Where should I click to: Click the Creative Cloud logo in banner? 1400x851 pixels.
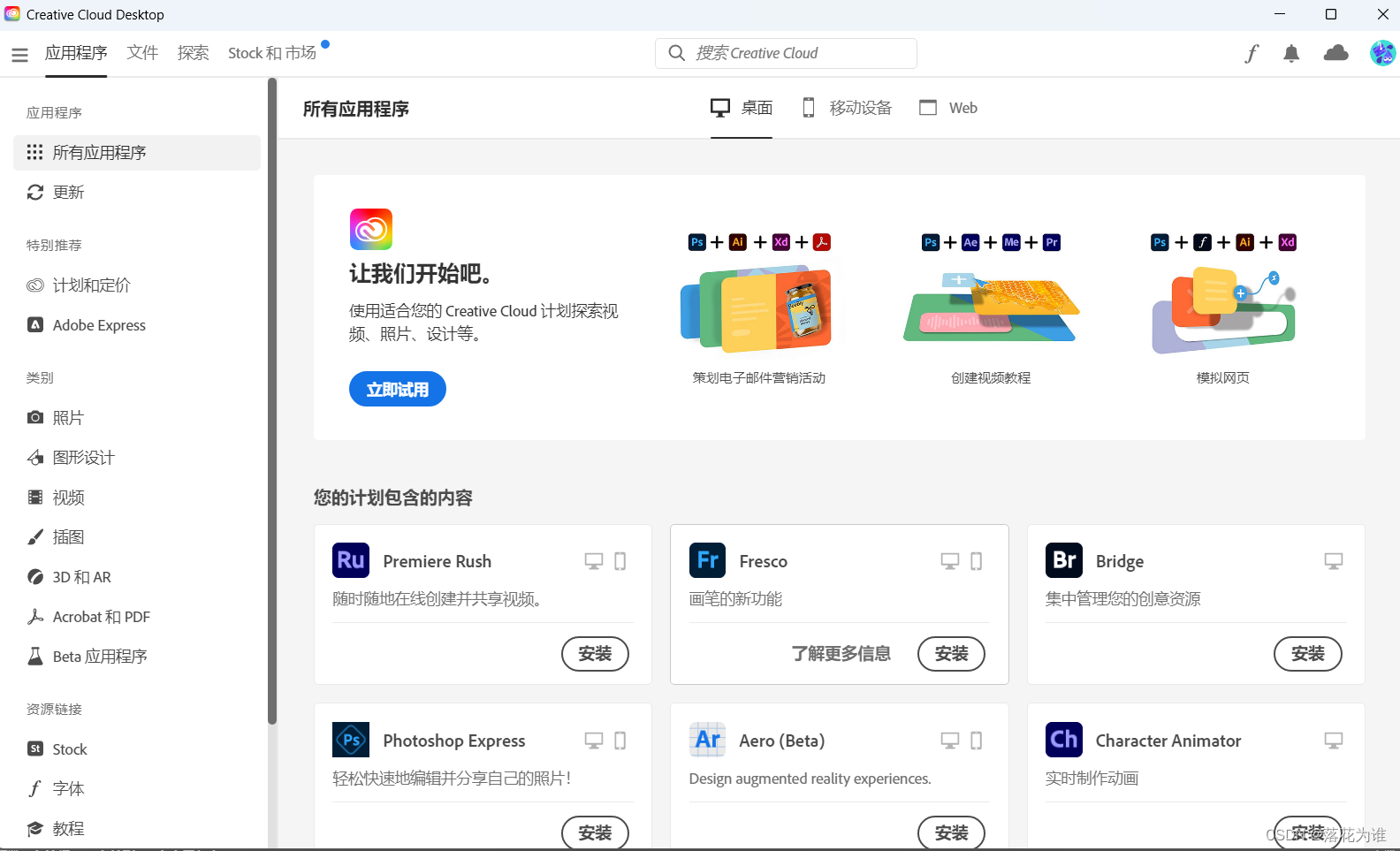coord(371,230)
